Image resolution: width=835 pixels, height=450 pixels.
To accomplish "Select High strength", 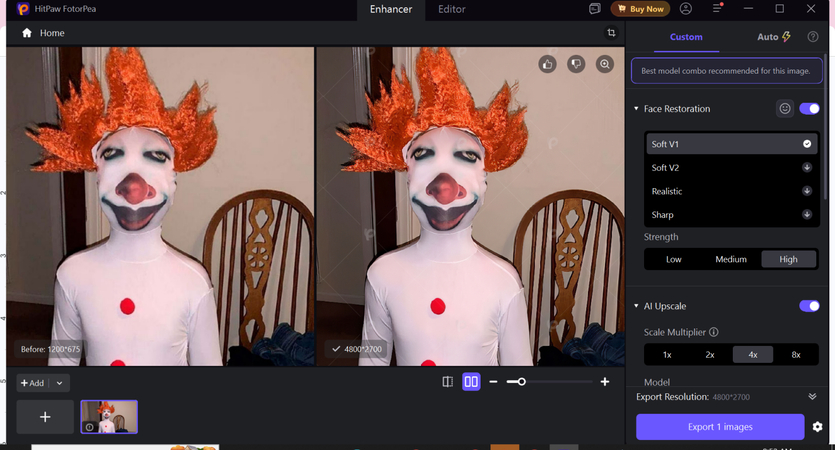I will tap(789, 259).
